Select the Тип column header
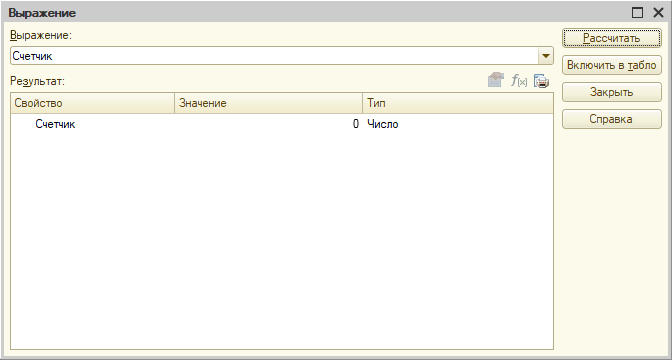The height and width of the screenshot is (360, 672). pos(458,103)
